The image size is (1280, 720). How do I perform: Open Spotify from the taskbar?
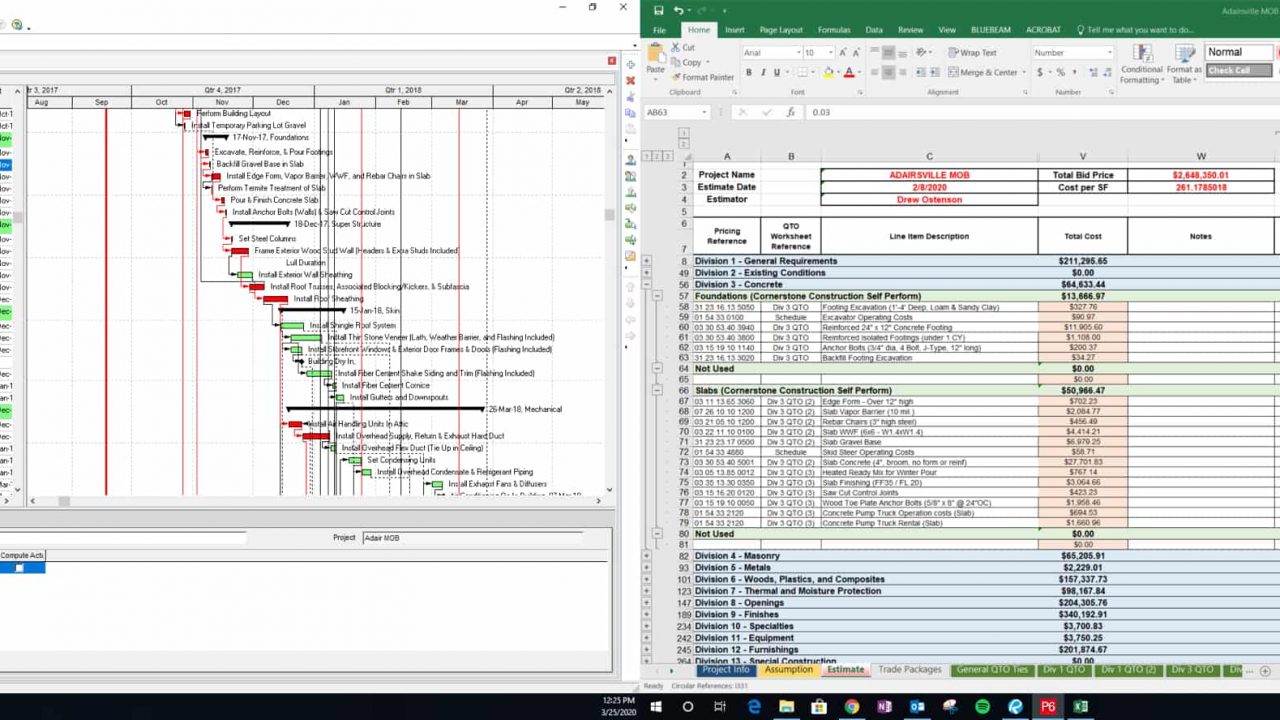(982, 706)
